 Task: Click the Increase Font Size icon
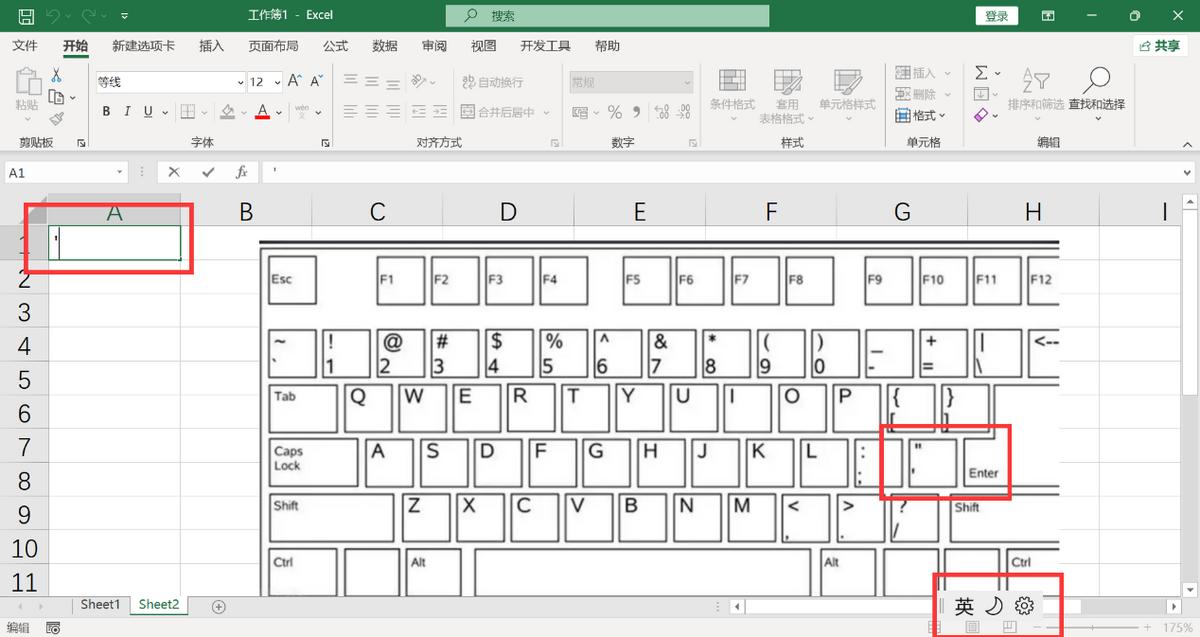[294, 82]
